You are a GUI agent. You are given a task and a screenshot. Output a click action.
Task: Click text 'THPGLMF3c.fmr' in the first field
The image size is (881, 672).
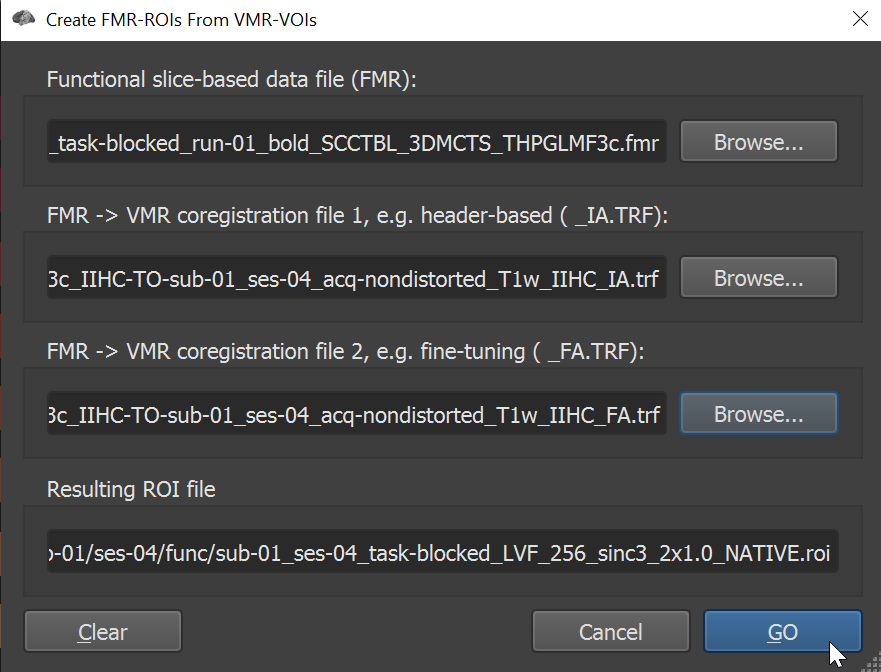click(x=581, y=143)
